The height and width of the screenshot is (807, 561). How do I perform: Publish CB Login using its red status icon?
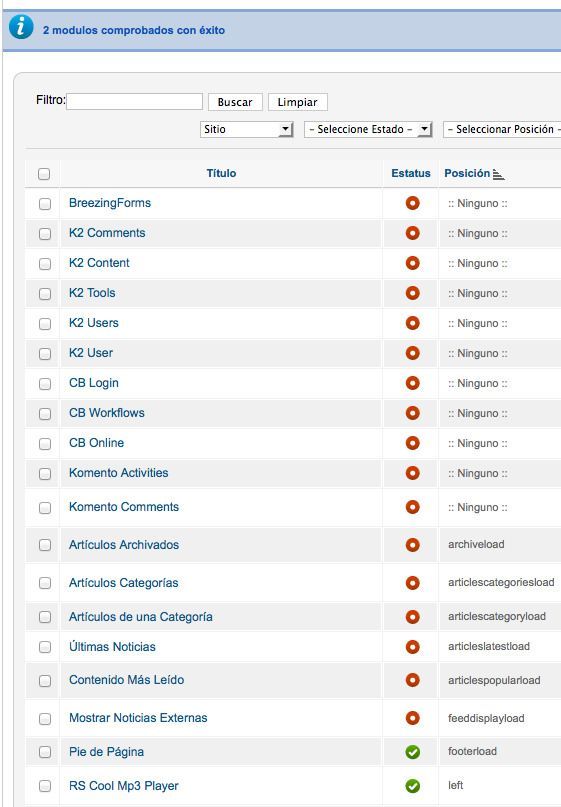412,383
